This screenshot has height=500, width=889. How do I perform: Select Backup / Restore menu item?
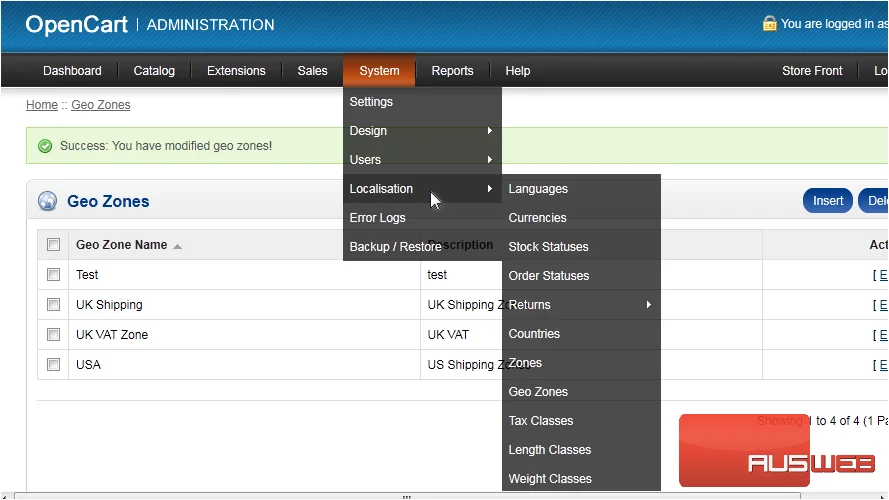tap(422, 247)
